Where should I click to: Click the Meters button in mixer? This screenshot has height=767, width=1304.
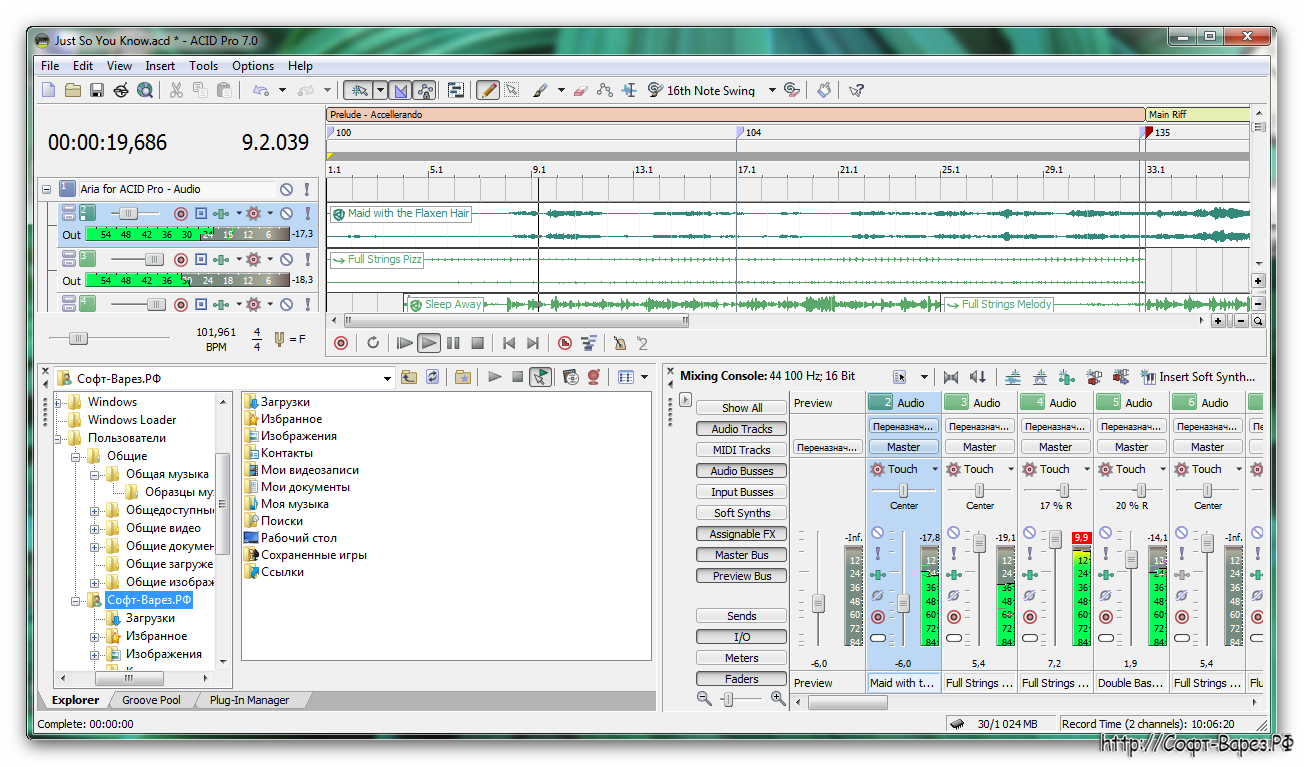tap(742, 658)
